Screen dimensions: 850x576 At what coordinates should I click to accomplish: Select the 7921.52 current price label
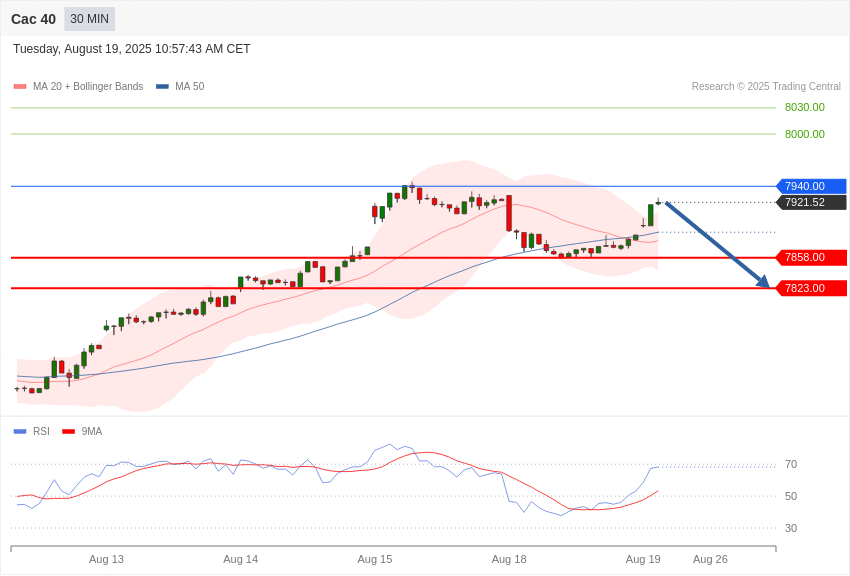click(x=812, y=203)
